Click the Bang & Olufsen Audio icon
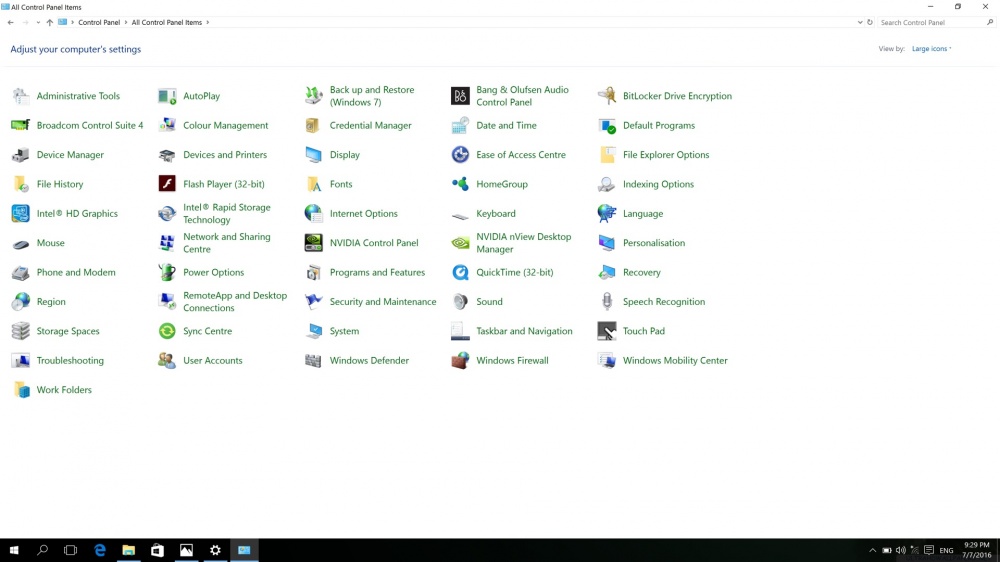 [460, 96]
